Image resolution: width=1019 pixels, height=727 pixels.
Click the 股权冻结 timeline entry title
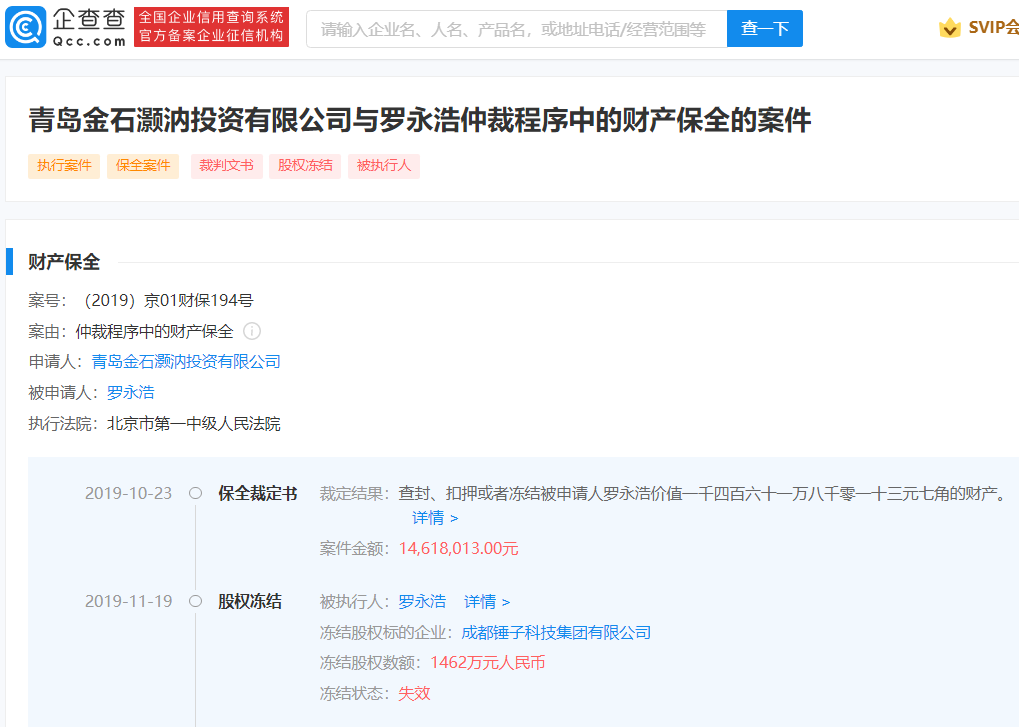[x=250, y=602]
